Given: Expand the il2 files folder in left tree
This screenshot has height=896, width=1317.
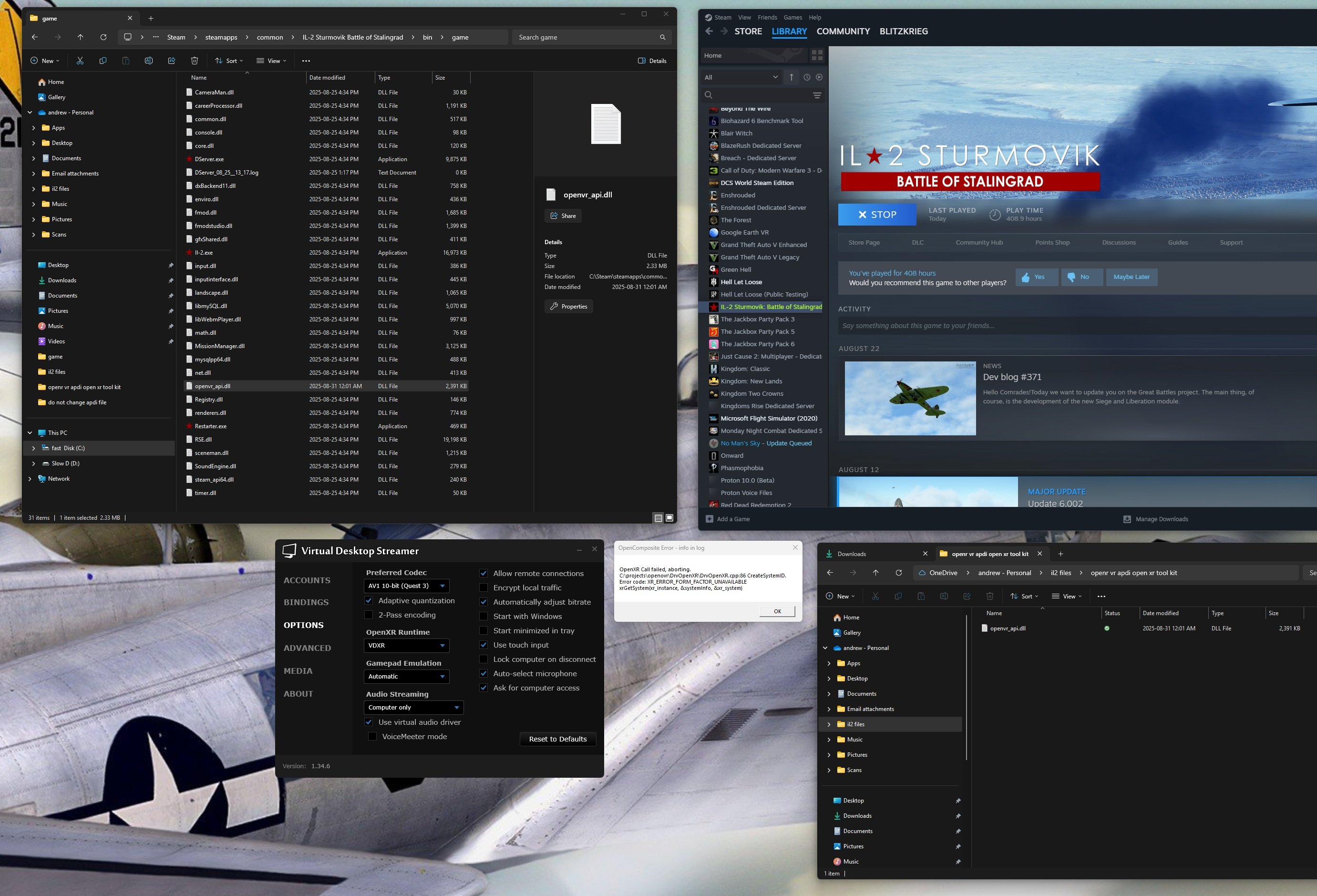Looking at the screenshot, I should (33, 189).
